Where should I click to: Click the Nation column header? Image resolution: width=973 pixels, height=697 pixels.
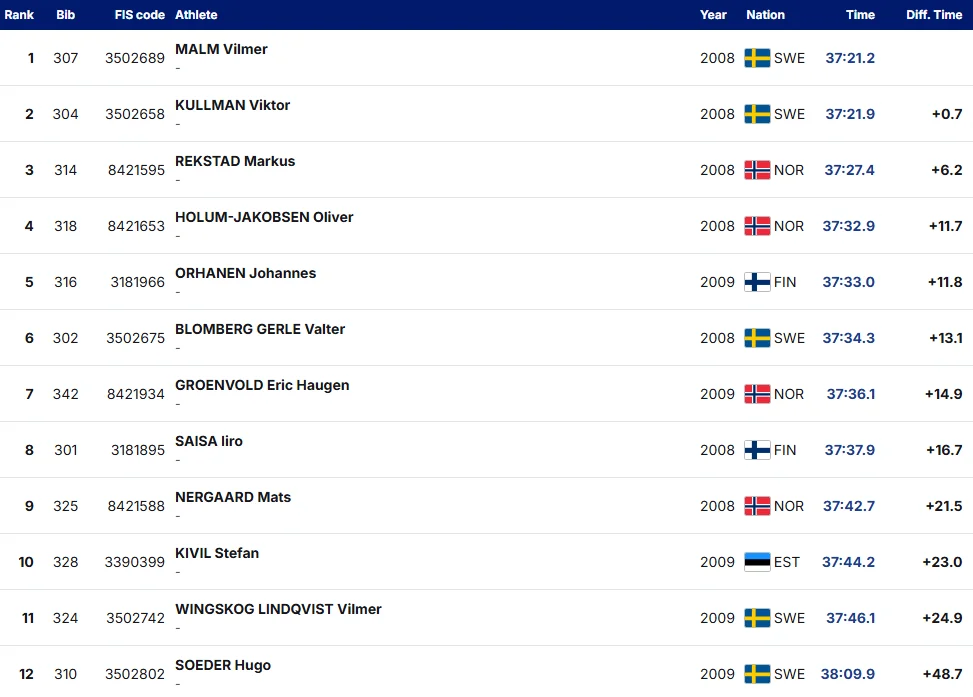pos(765,15)
